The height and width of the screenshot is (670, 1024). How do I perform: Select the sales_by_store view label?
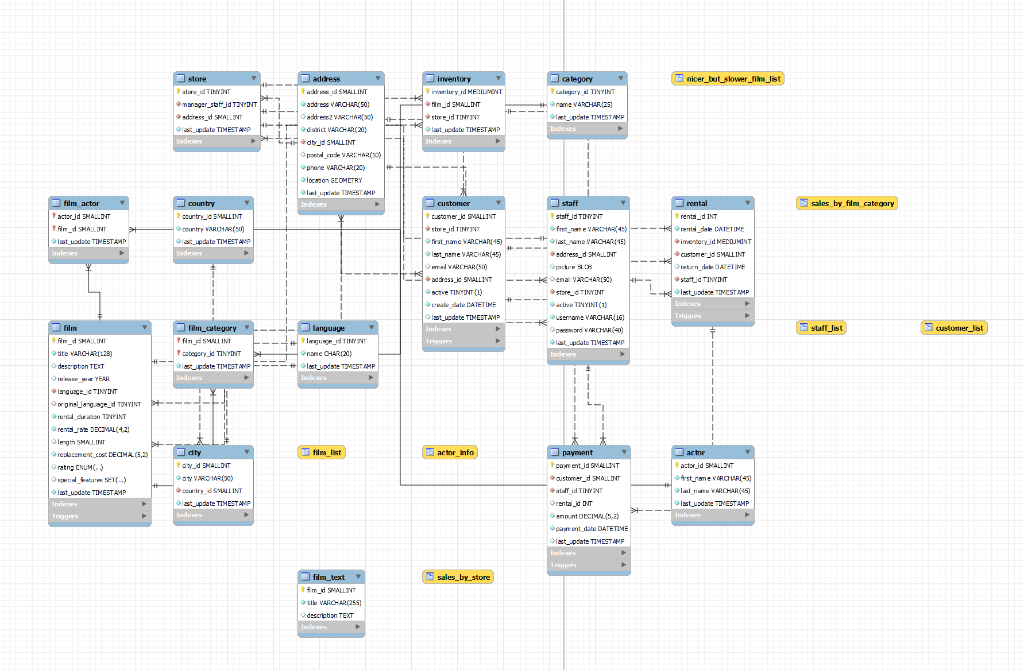click(458, 576)
